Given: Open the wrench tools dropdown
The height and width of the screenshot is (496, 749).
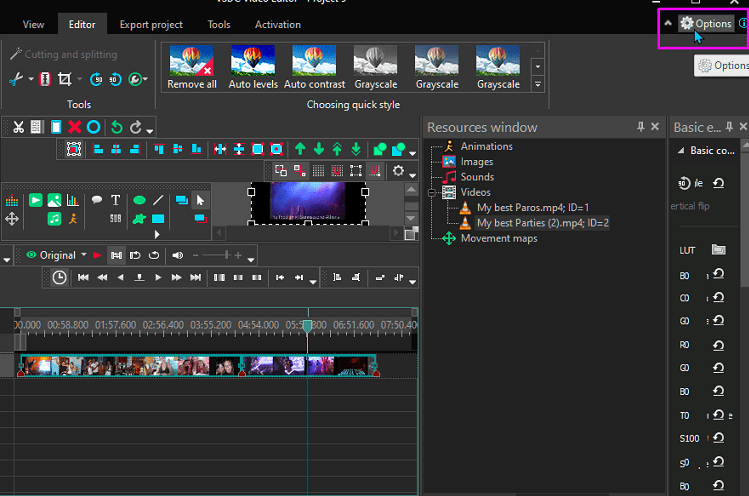Looking at the screenshot, I should (x=145, y=79).
